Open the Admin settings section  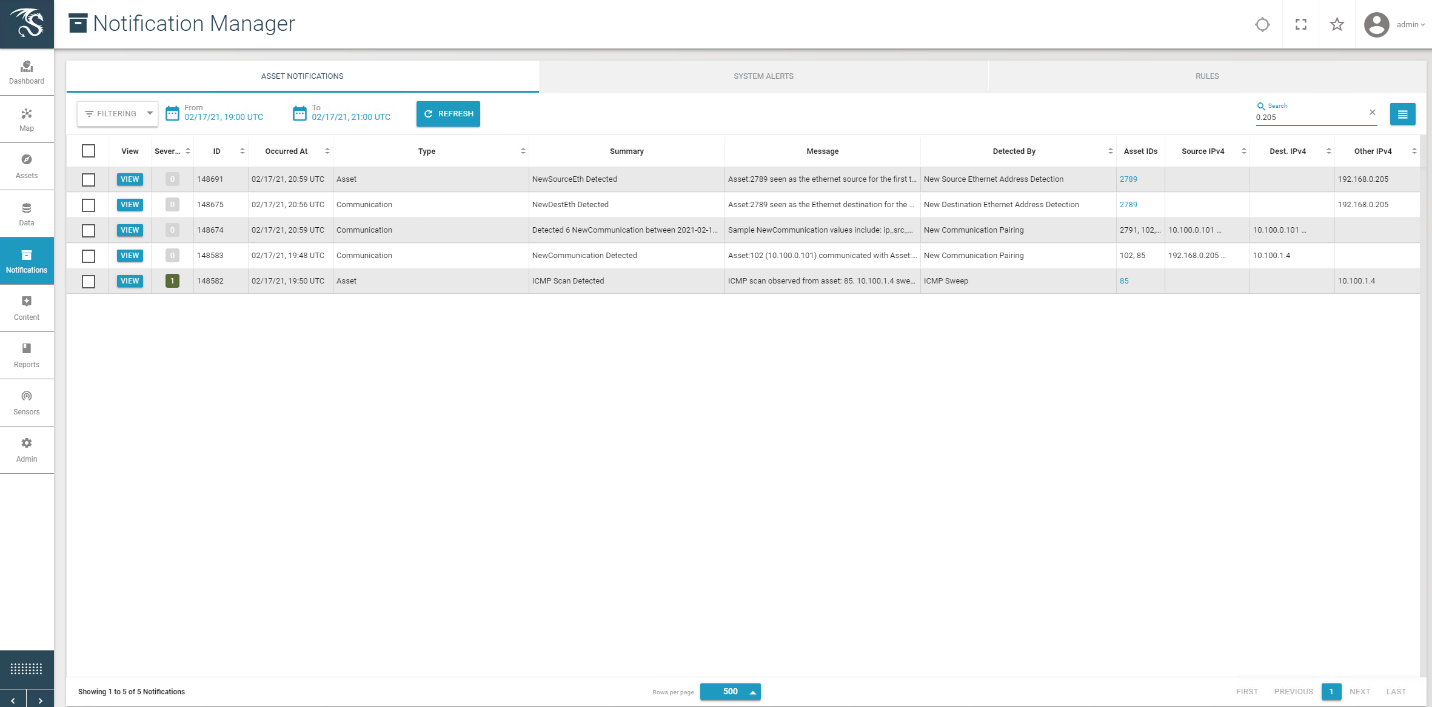(x=27, y=449)
